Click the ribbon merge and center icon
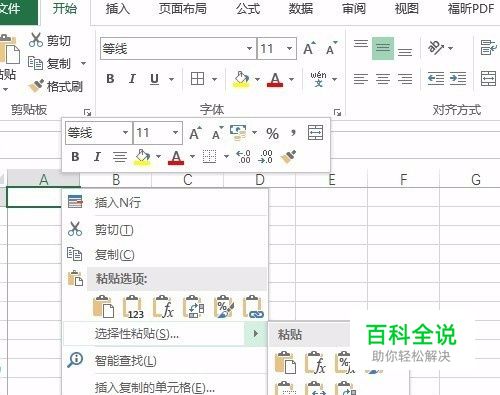The height and width of the screenshot is (395, 500). pyautogui.click(x=489, y=79)
